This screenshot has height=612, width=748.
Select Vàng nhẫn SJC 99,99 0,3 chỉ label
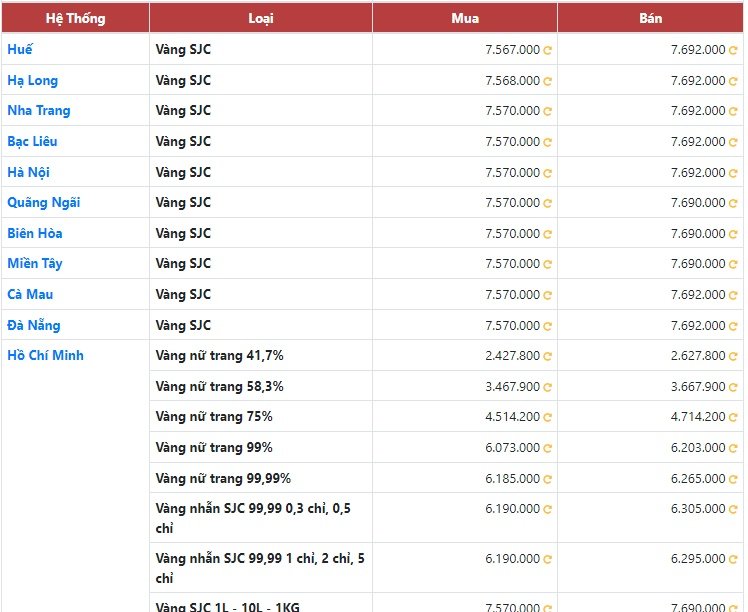[x=253, y=518]
